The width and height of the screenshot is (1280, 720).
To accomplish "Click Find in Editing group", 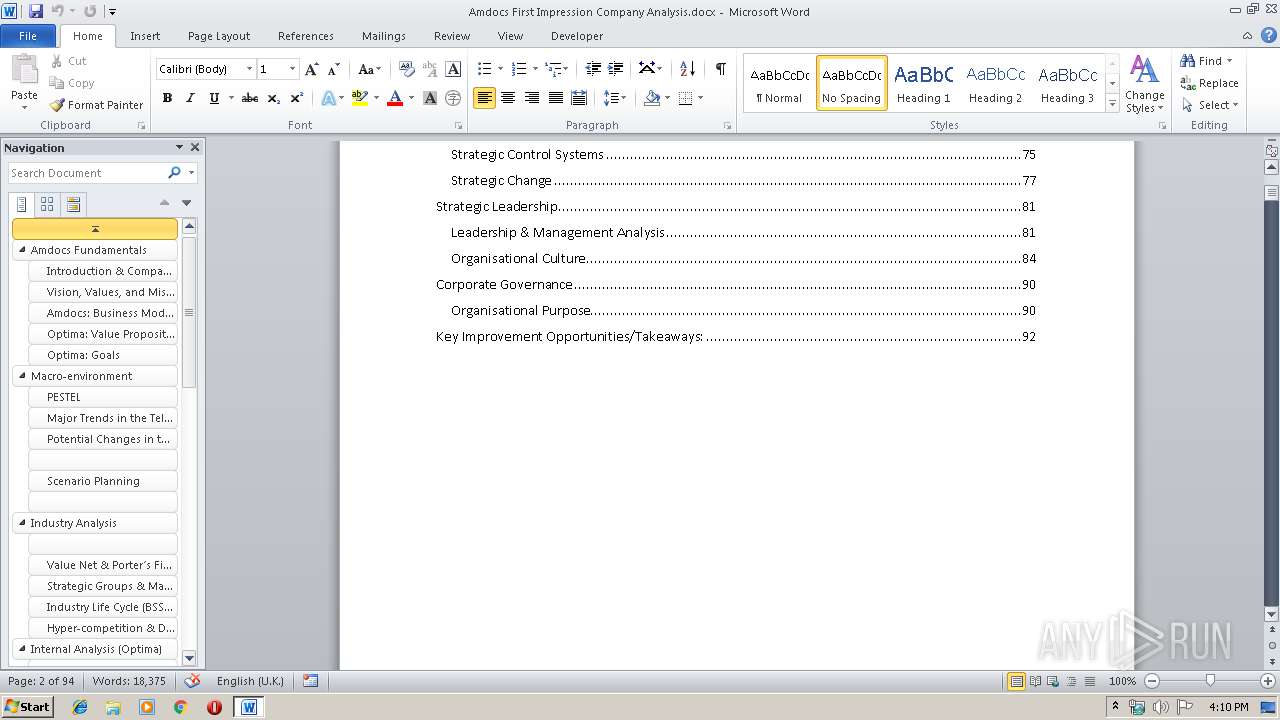I will [1203, 61].
